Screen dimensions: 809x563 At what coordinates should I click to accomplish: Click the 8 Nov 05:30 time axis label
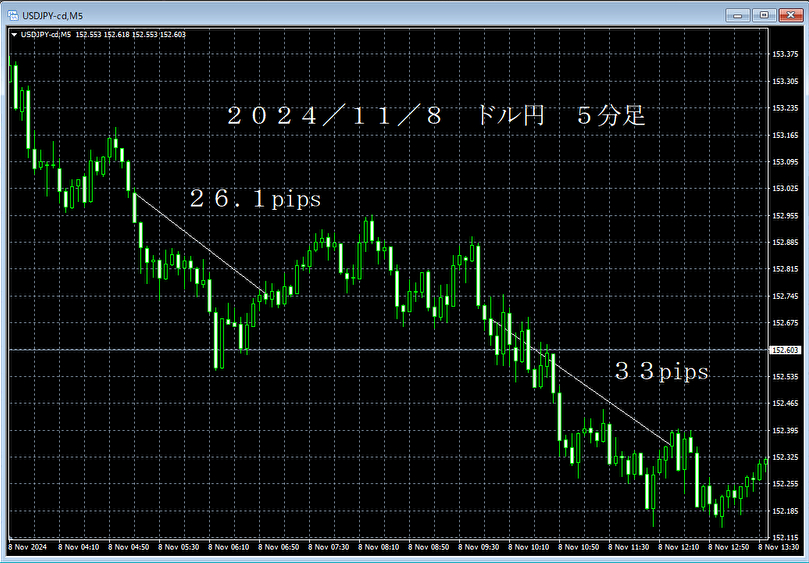(179, 547)
